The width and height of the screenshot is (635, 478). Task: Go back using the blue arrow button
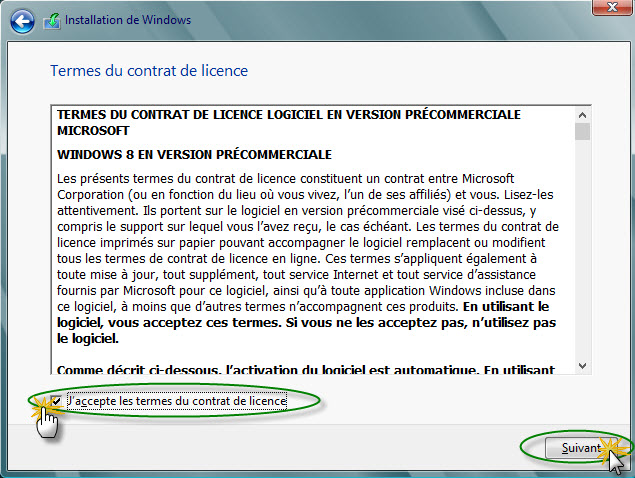[x=22, y=21]
